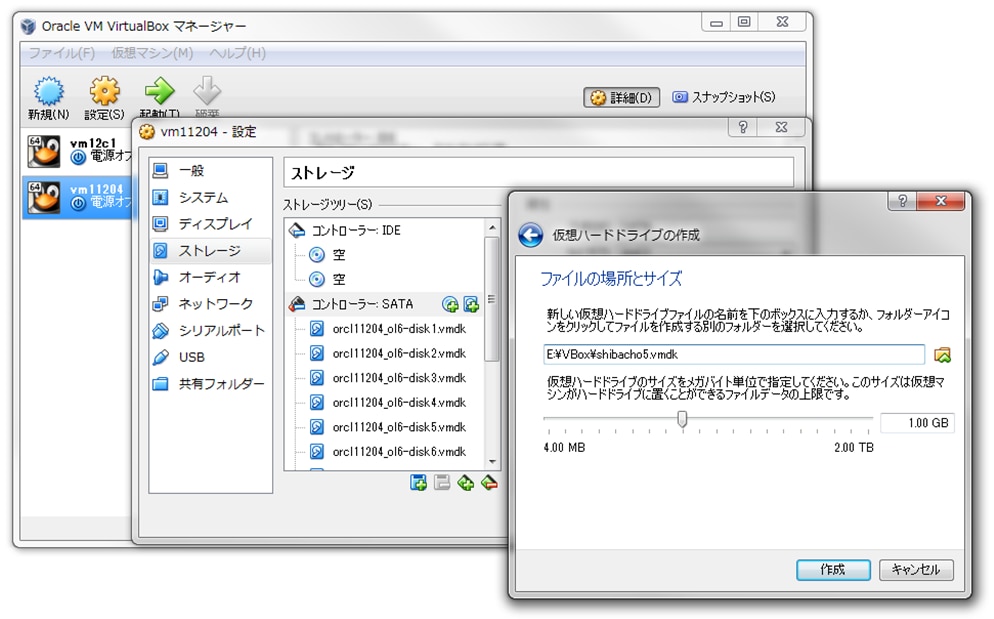The width and height of the screenshot is (994, 619).
Task: Click the 1.00 GB size field
Action: [x=917, y=423]
